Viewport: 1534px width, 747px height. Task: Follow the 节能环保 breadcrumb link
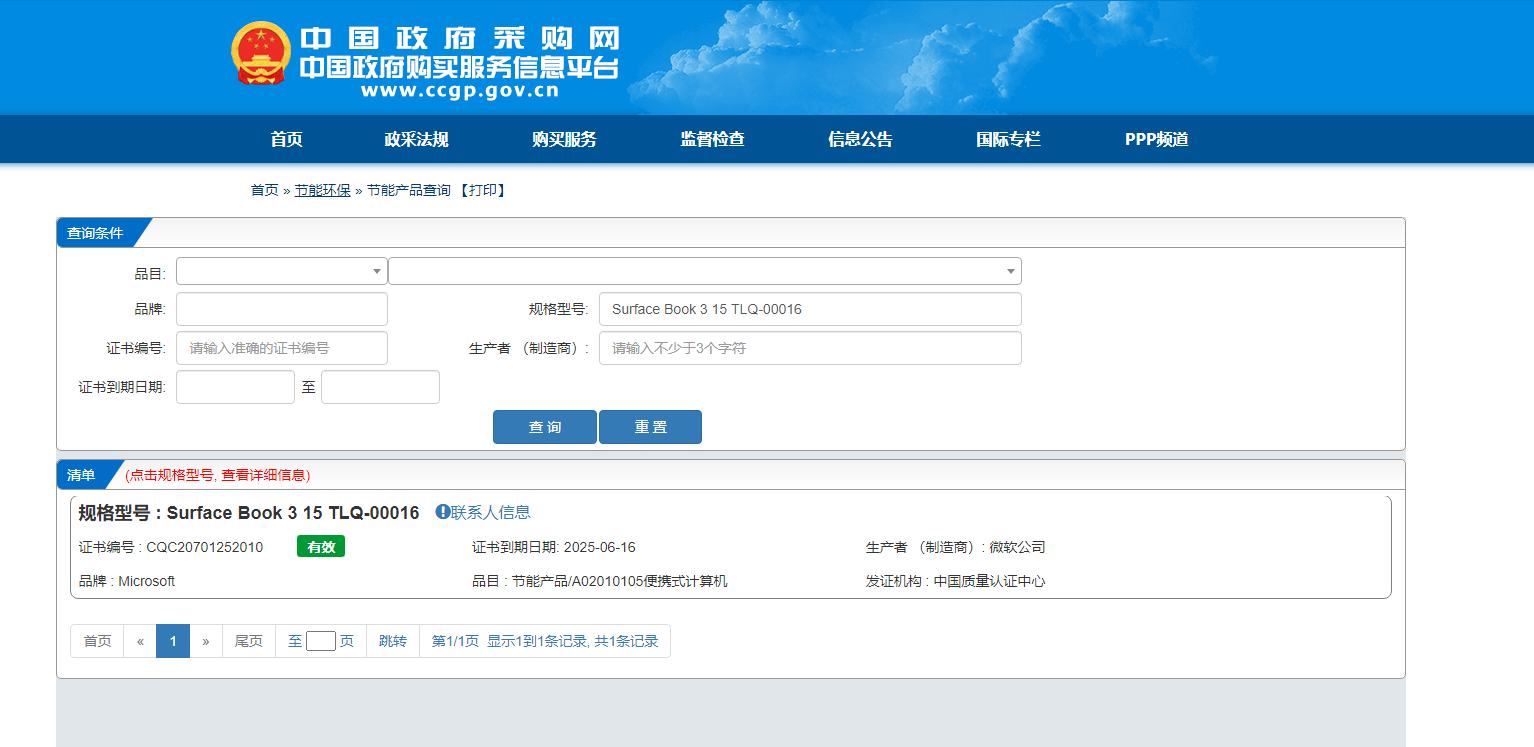(322, 190)
